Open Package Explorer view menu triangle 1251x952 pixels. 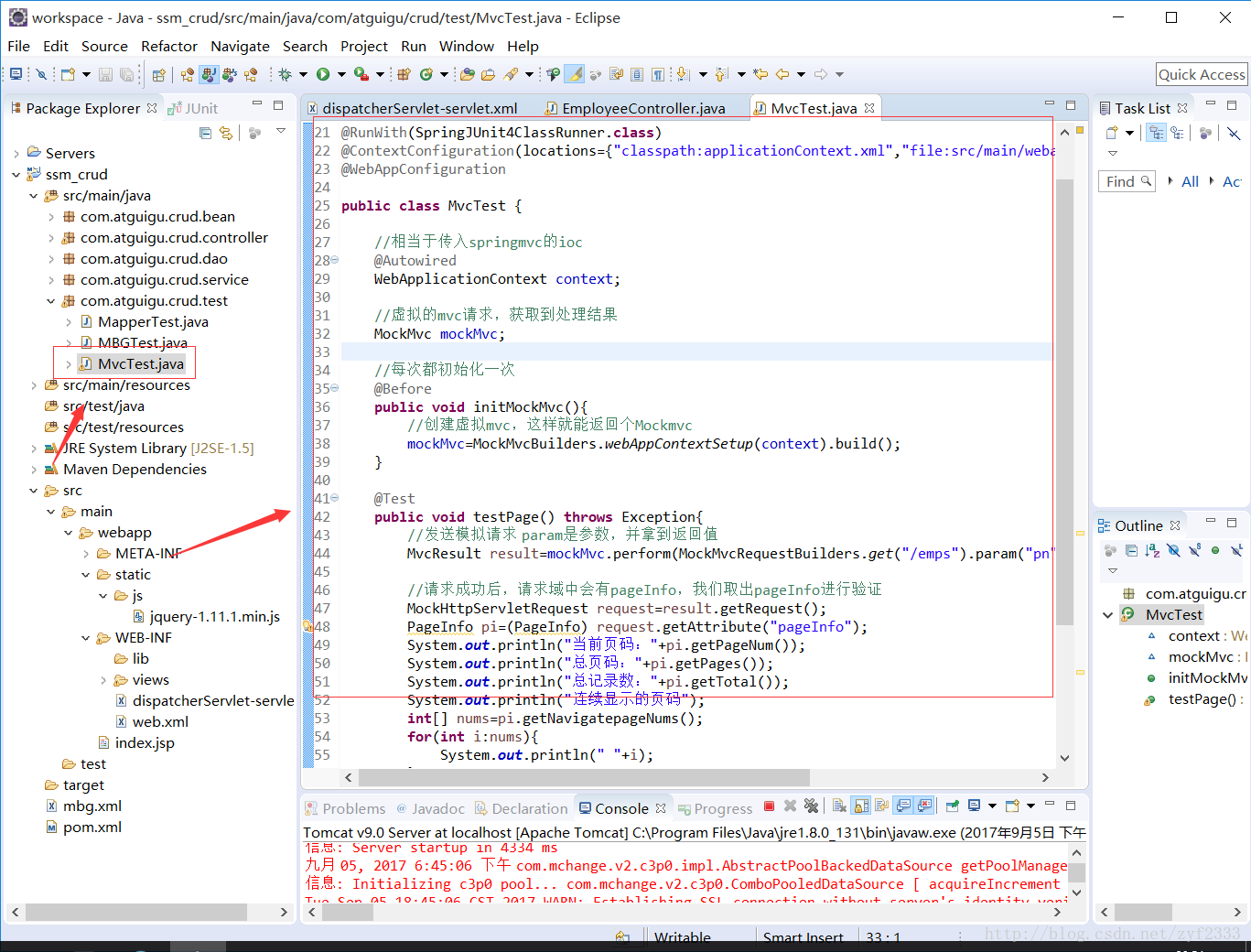click(281, 131)
